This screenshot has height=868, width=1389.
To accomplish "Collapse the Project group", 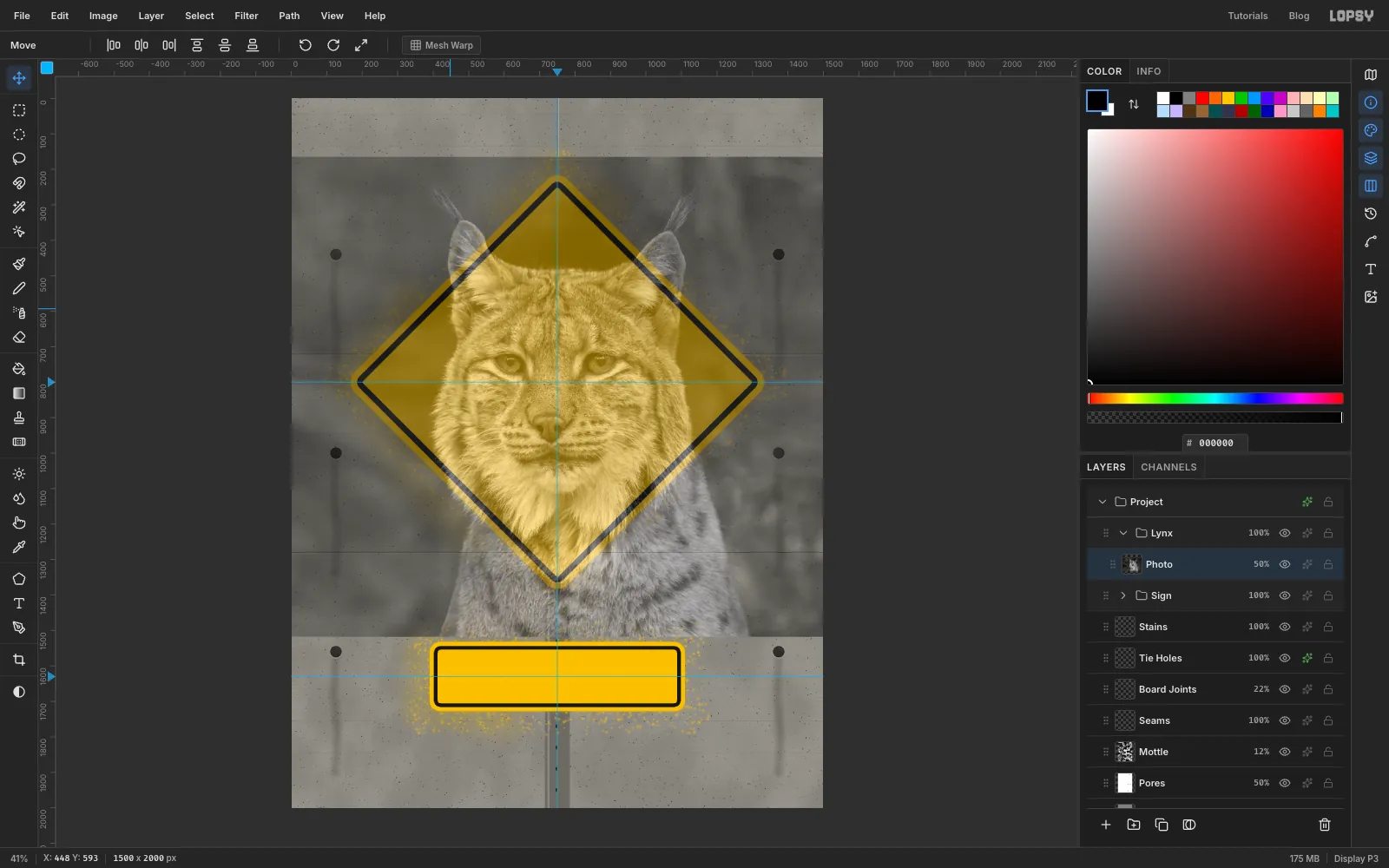I will click(1103, 502).
